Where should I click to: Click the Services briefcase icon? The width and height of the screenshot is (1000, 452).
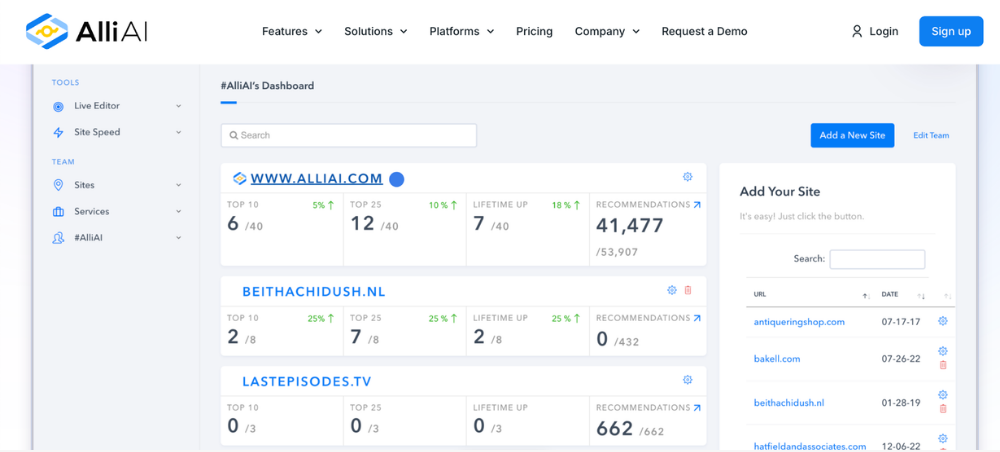58,212
